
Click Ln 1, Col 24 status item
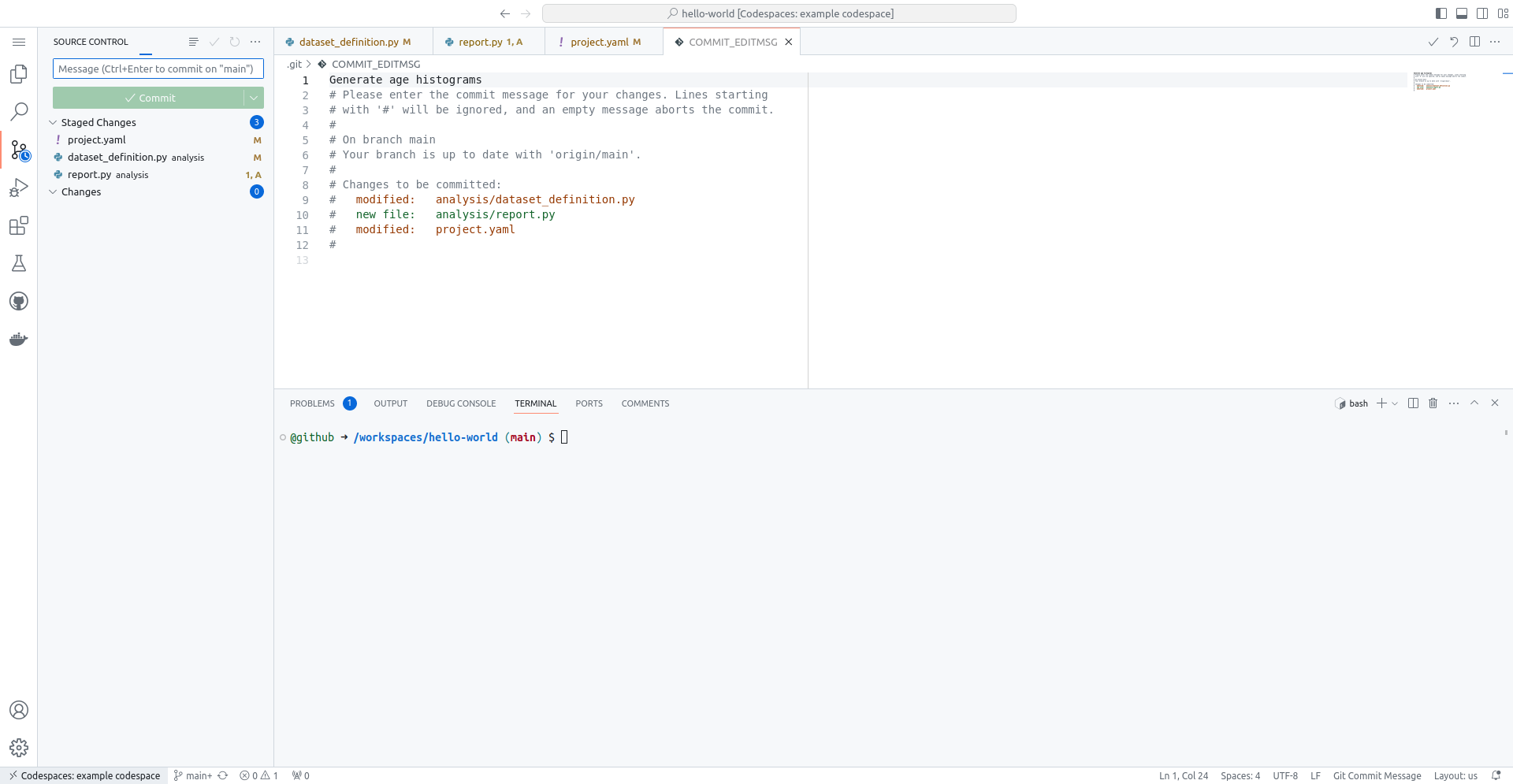coord(1183,775)
